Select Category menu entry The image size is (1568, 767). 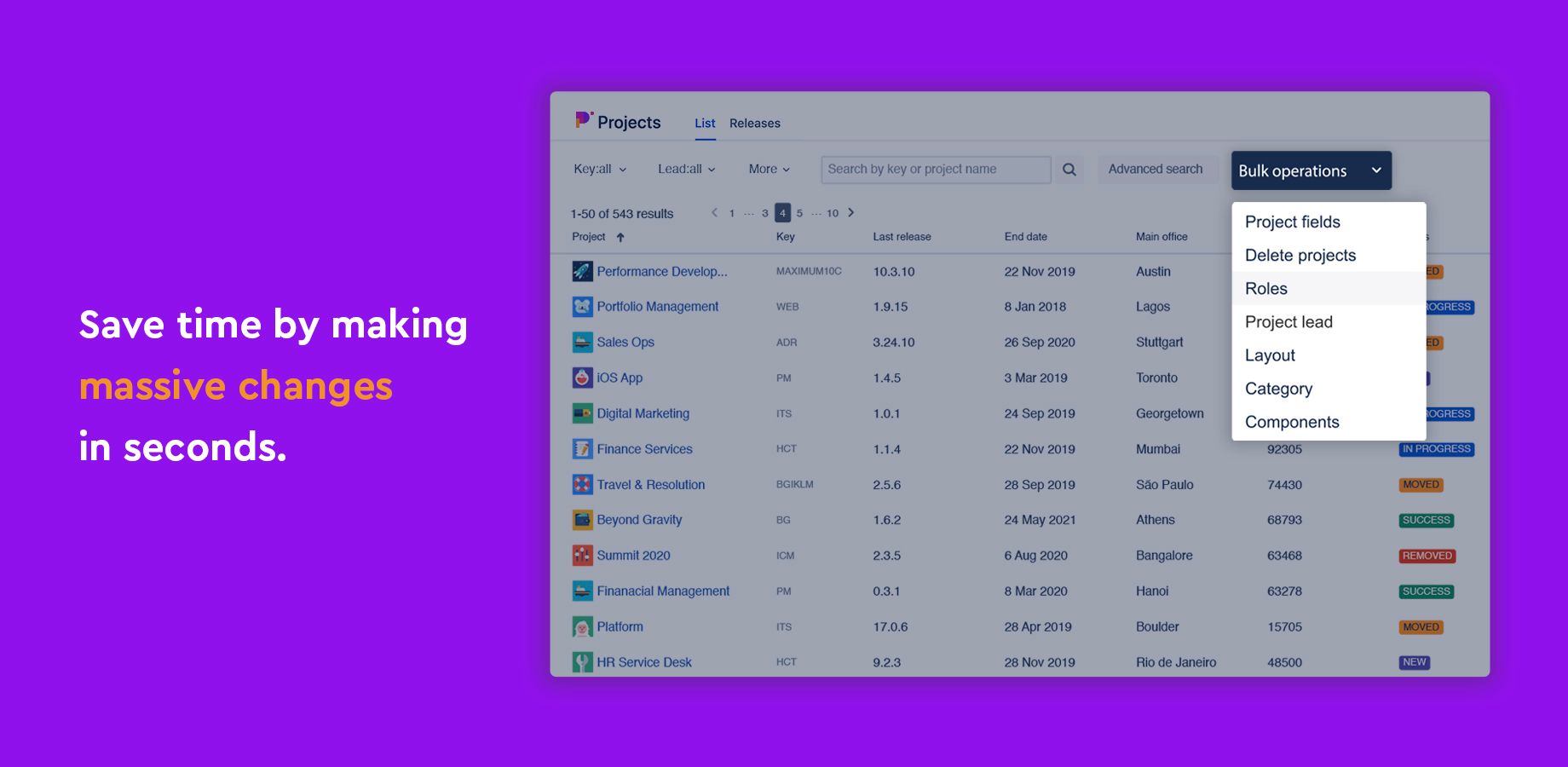[x=1329, y=388]
